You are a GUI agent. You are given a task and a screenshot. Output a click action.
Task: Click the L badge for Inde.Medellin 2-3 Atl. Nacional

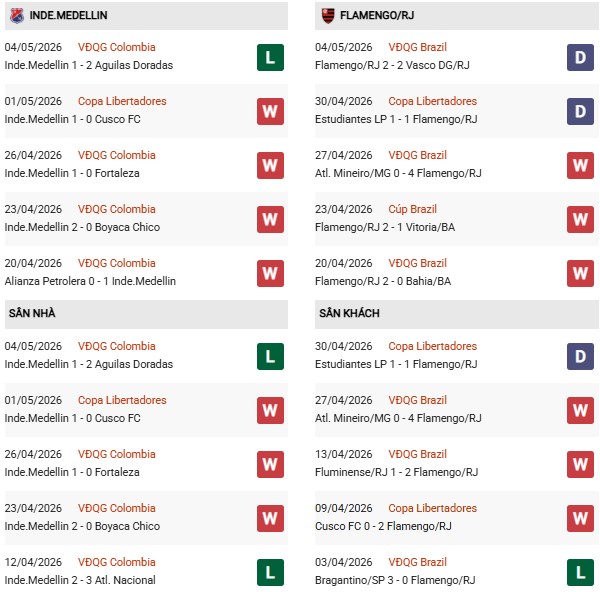coord(270,572)
